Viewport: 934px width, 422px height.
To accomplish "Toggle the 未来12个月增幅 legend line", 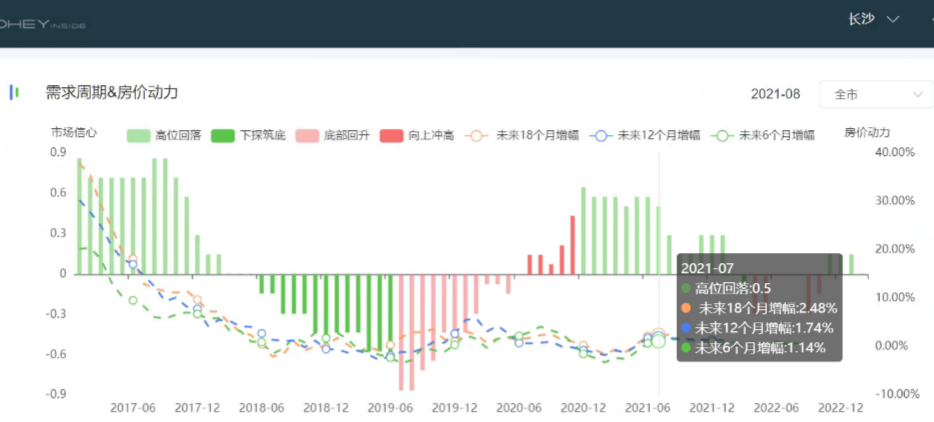I will [x=644, y=135].
